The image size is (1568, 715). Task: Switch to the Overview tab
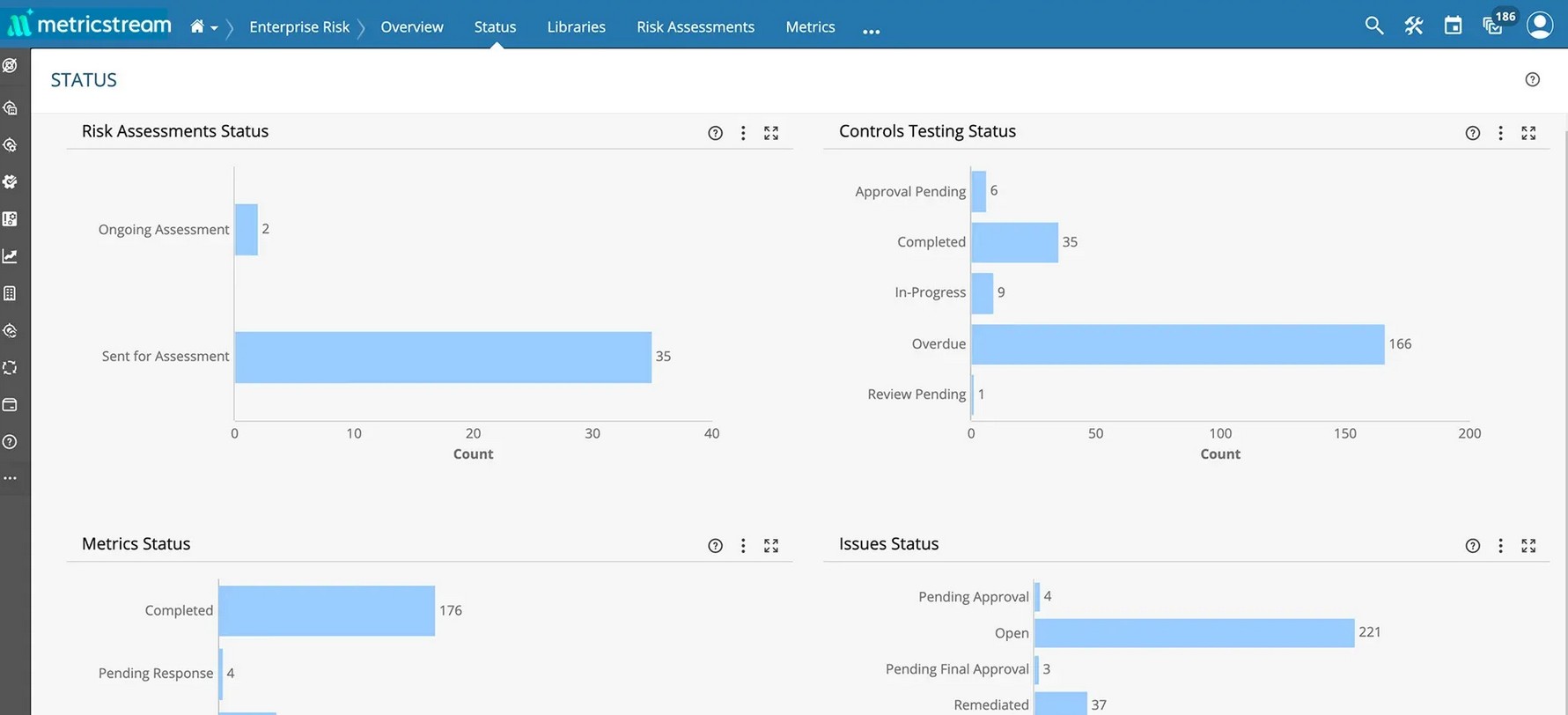click(412, 27)
